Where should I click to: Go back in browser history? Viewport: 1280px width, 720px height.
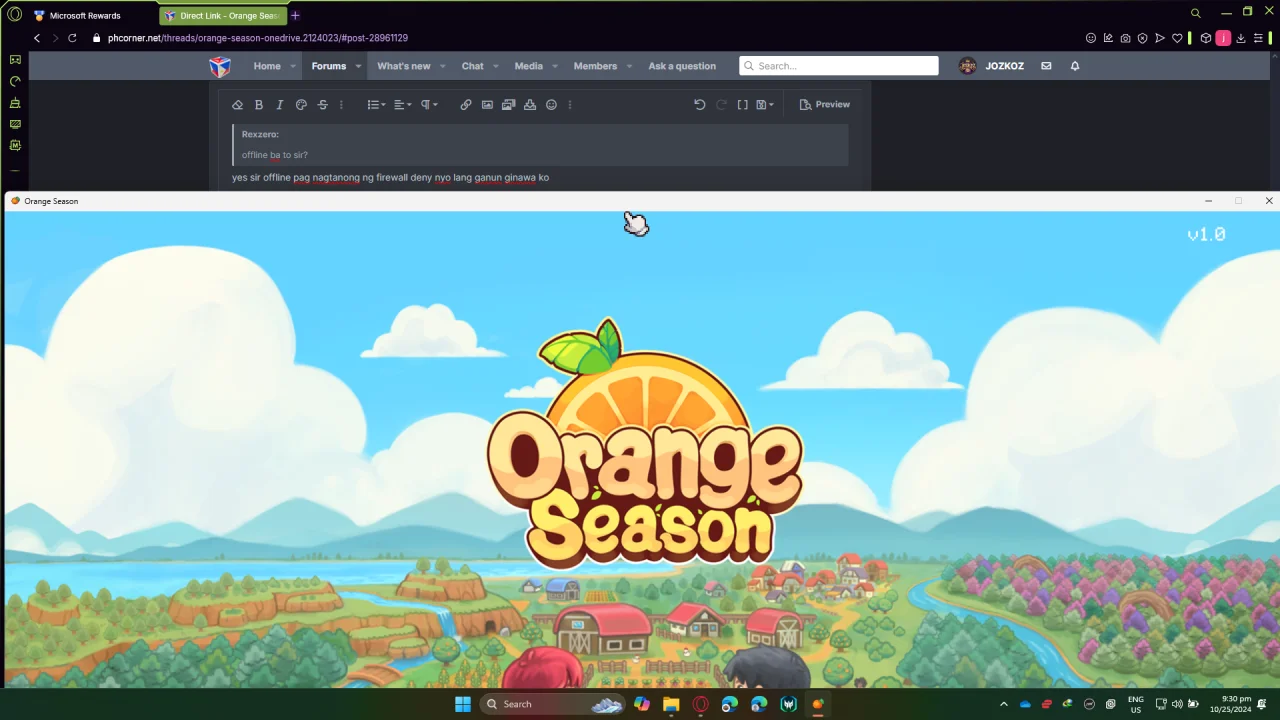[37, 38]
